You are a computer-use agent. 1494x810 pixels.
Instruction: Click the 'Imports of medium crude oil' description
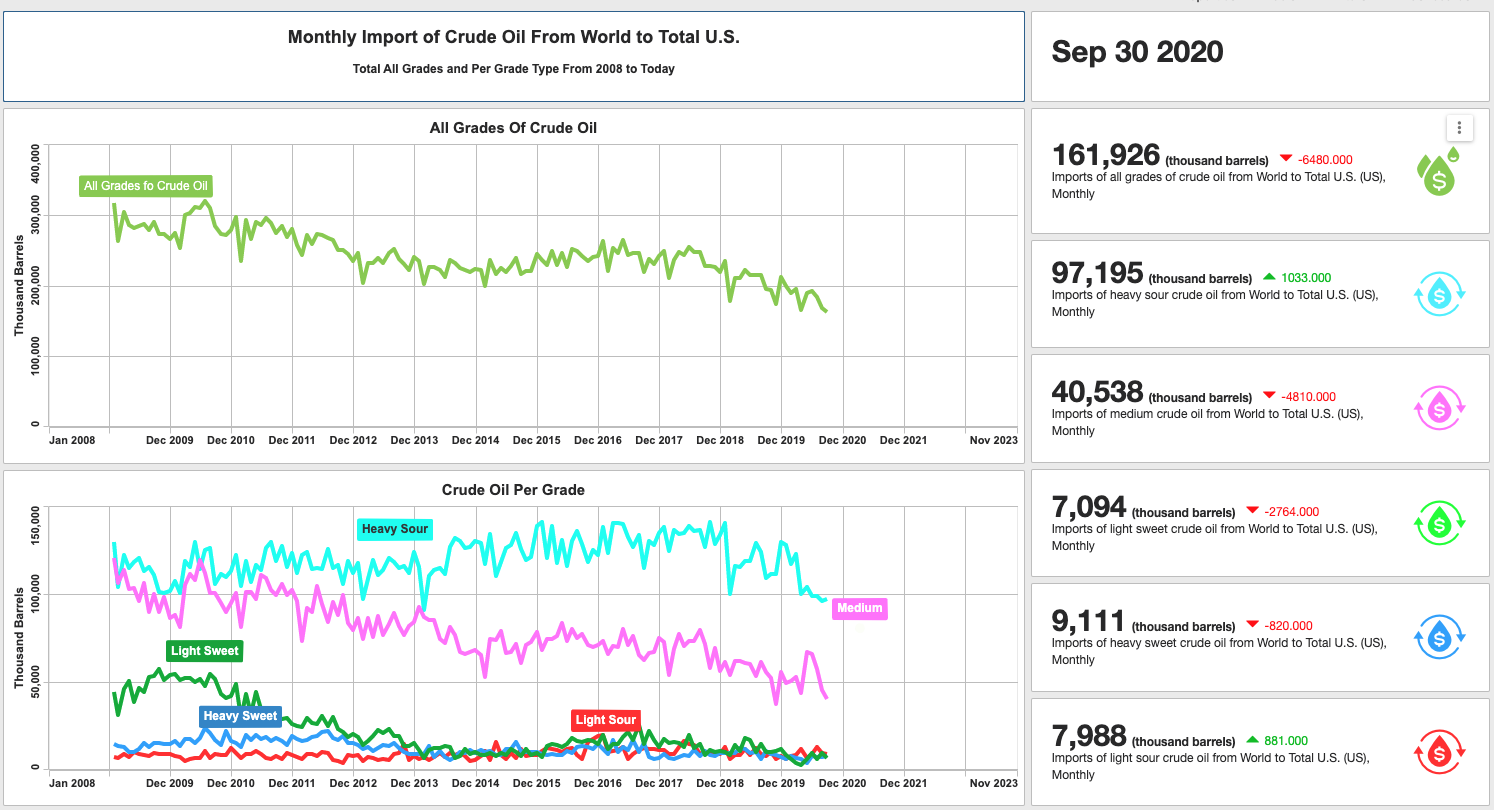1207,422
